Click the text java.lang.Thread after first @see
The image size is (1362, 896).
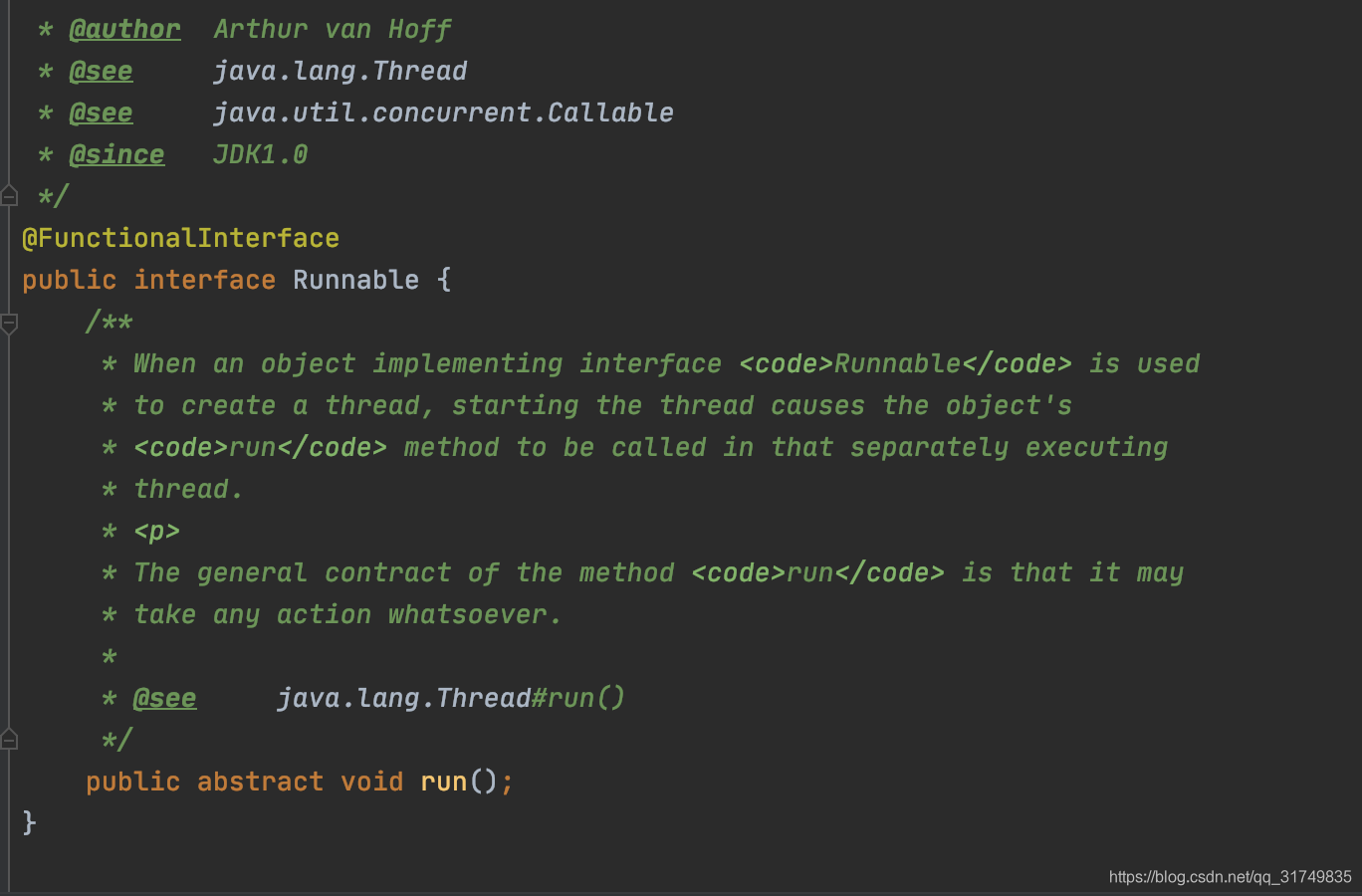pyautogui.click(x=340, y=72)
